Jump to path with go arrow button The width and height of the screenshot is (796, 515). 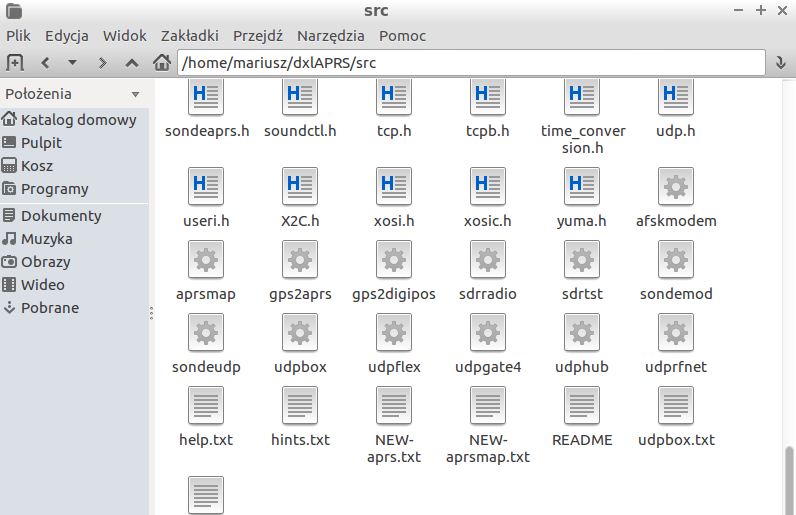click(781, 63)
